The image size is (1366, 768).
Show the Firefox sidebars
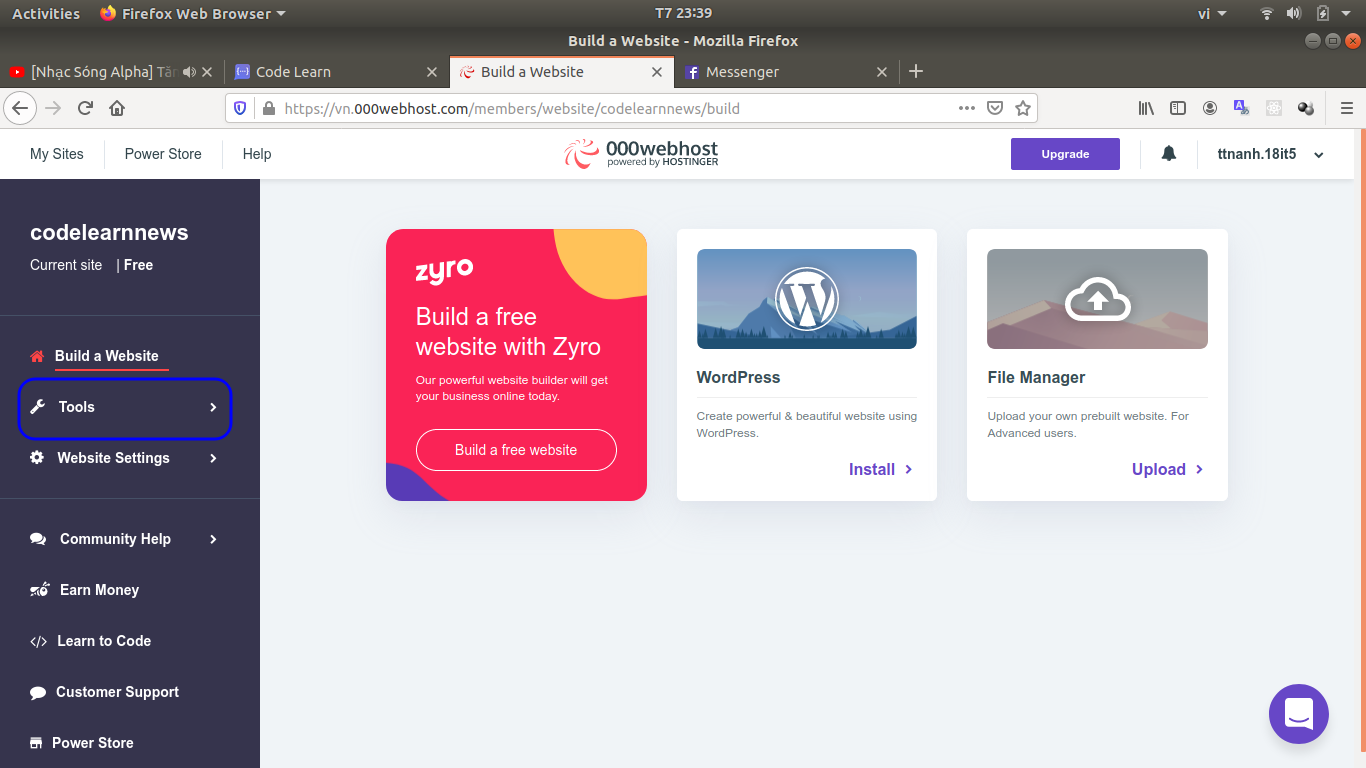1178,108
